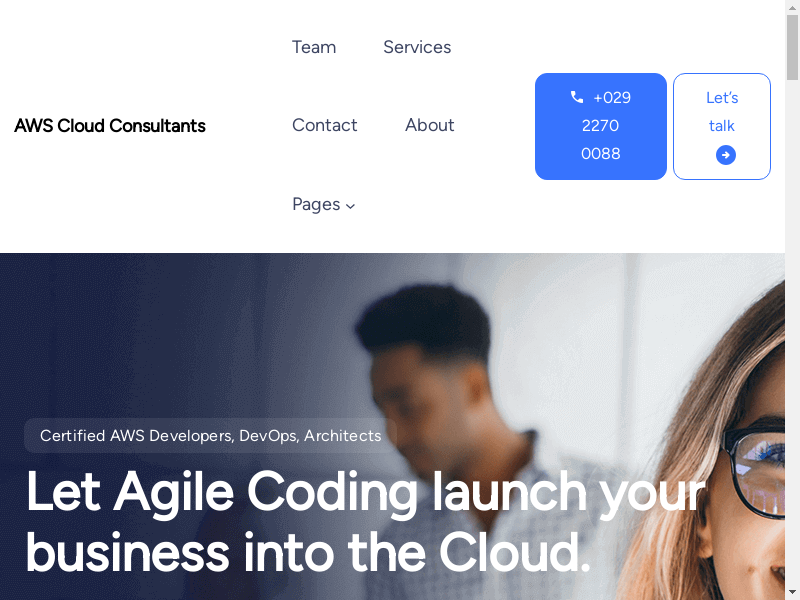Click the phone number digits 2270
800x600 pixels.
coord(601,126)
